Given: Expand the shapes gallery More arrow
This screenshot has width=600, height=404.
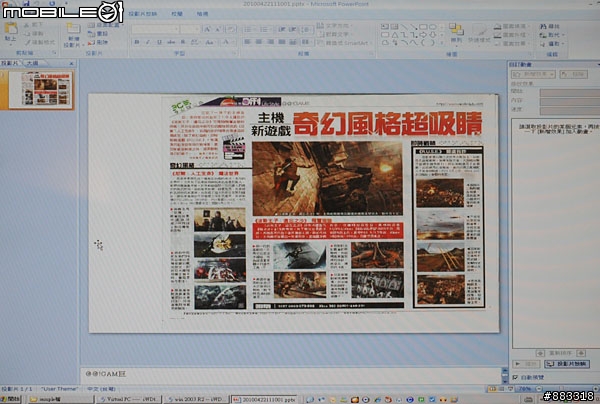Looking at the screenshot, I should point(442,43).
